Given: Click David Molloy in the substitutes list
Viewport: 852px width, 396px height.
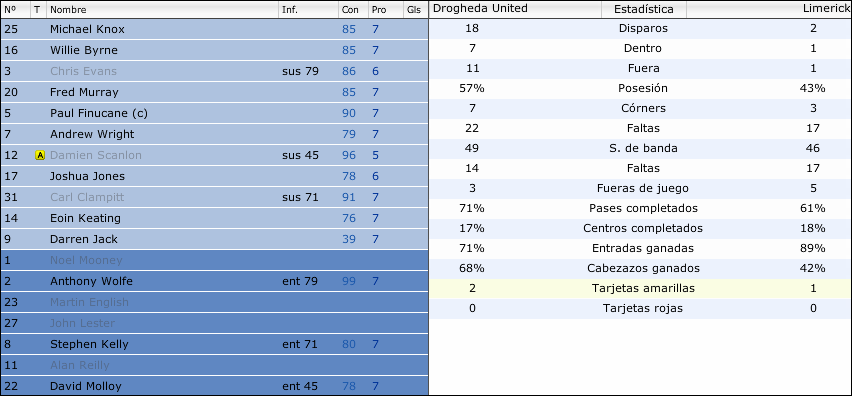Looking at the screenshot, I should 86,386.
